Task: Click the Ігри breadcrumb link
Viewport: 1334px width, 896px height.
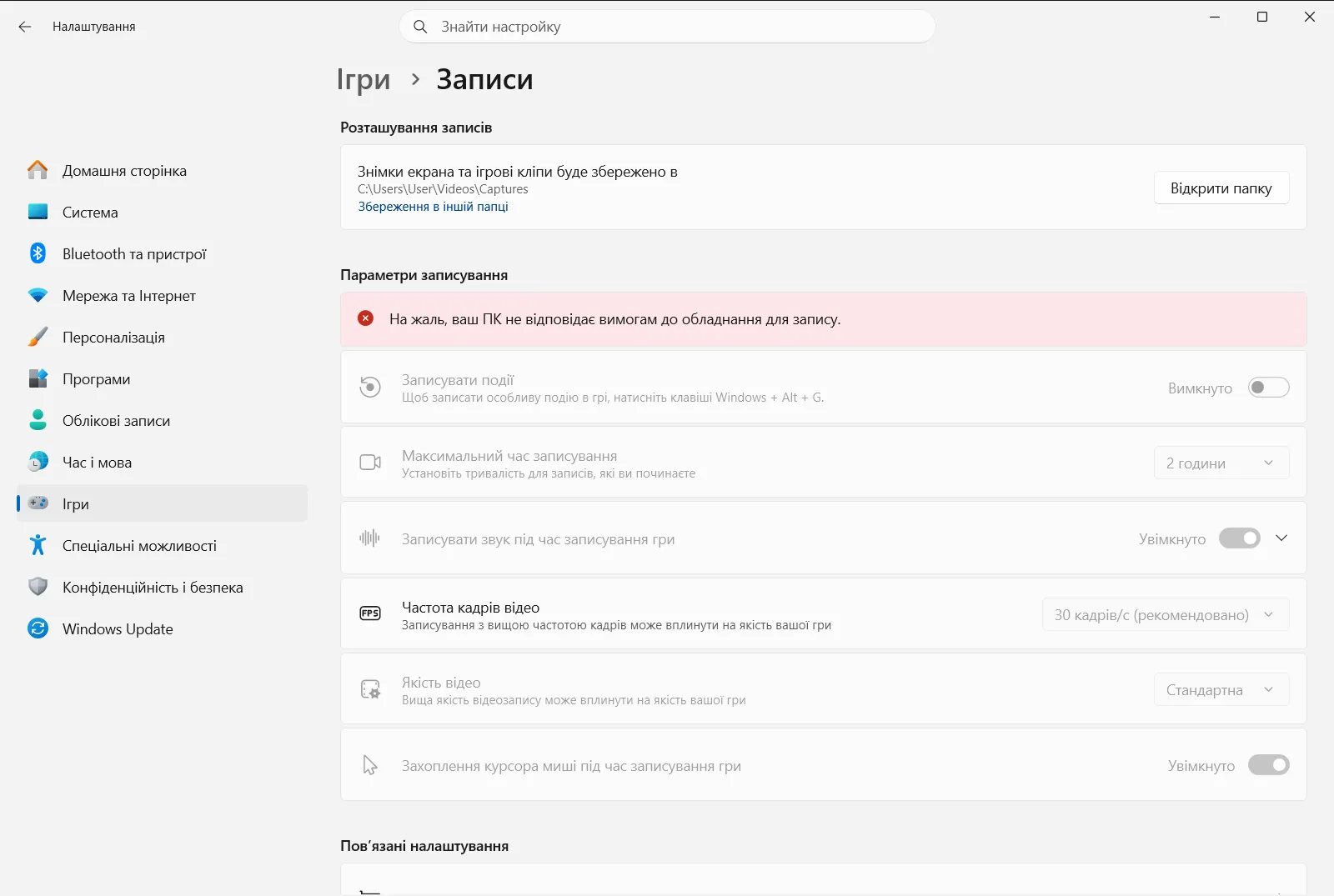Action: coord(364,79)
